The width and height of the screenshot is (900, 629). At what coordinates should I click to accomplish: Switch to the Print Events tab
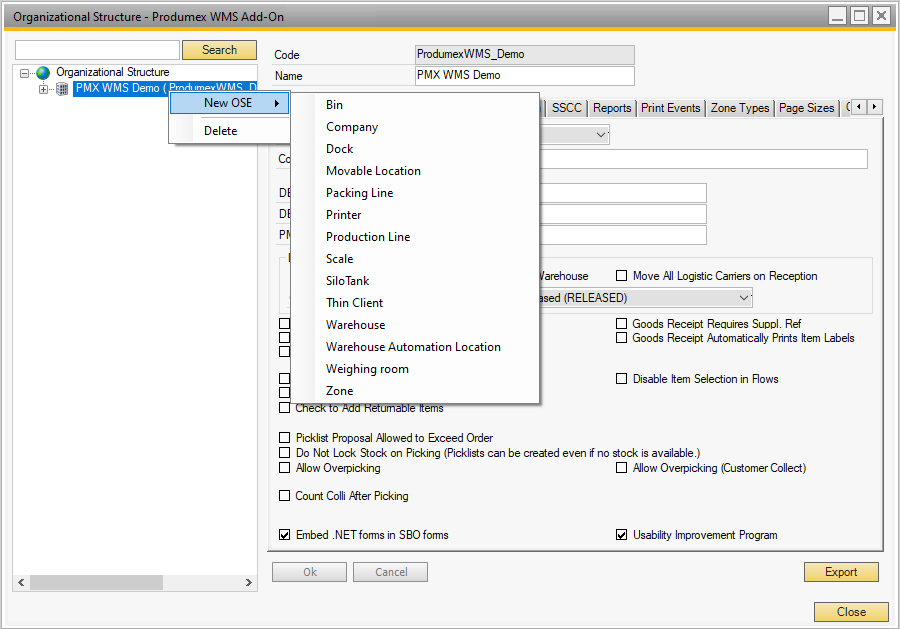point(670,108)
